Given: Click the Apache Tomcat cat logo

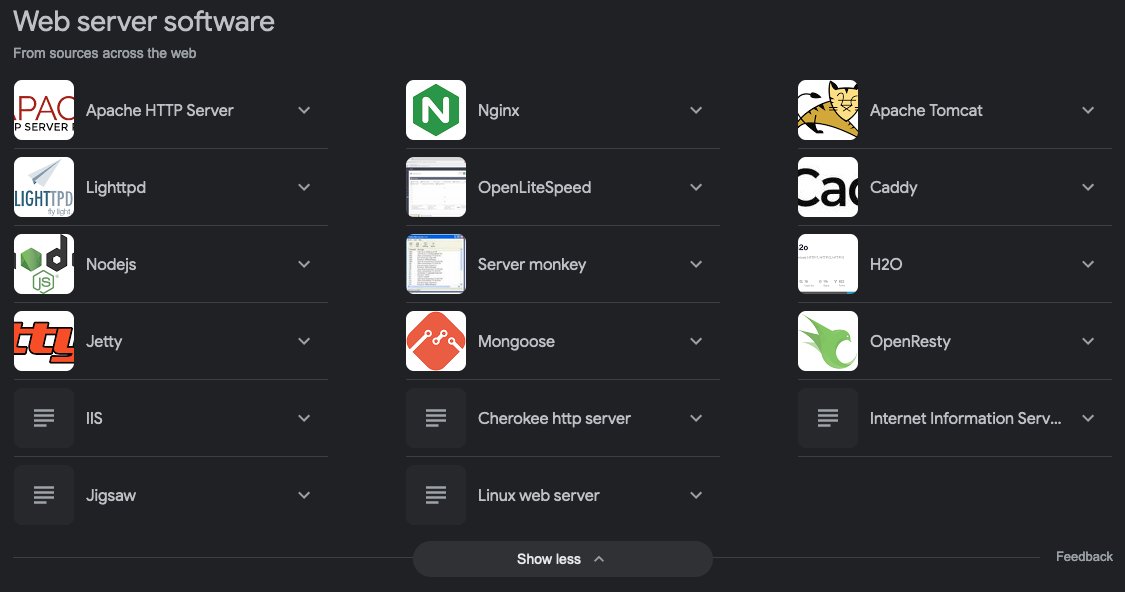Looking at the screenshot, I should point(827,110).
